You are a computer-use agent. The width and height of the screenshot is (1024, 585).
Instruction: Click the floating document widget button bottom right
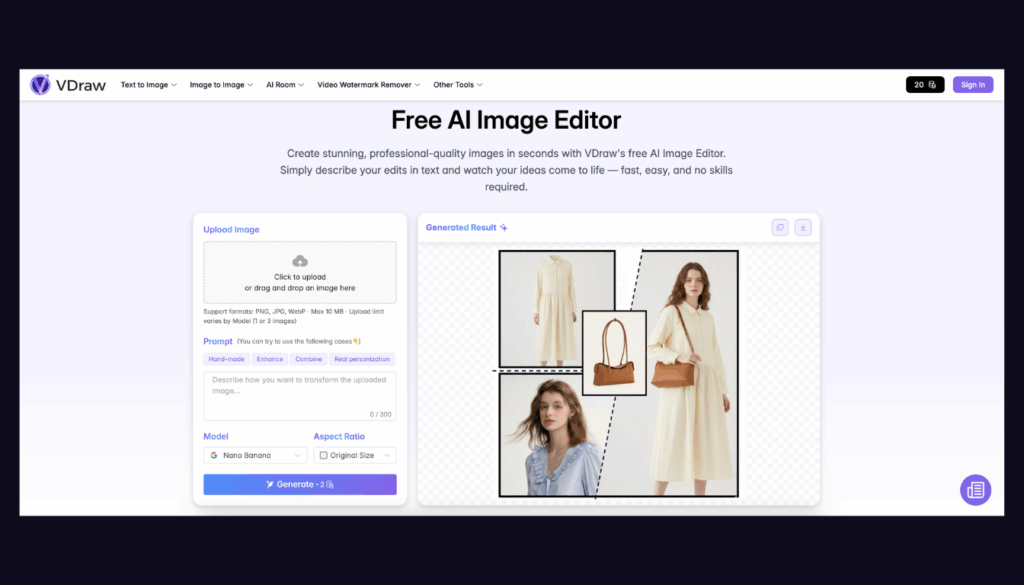point(975,490)
